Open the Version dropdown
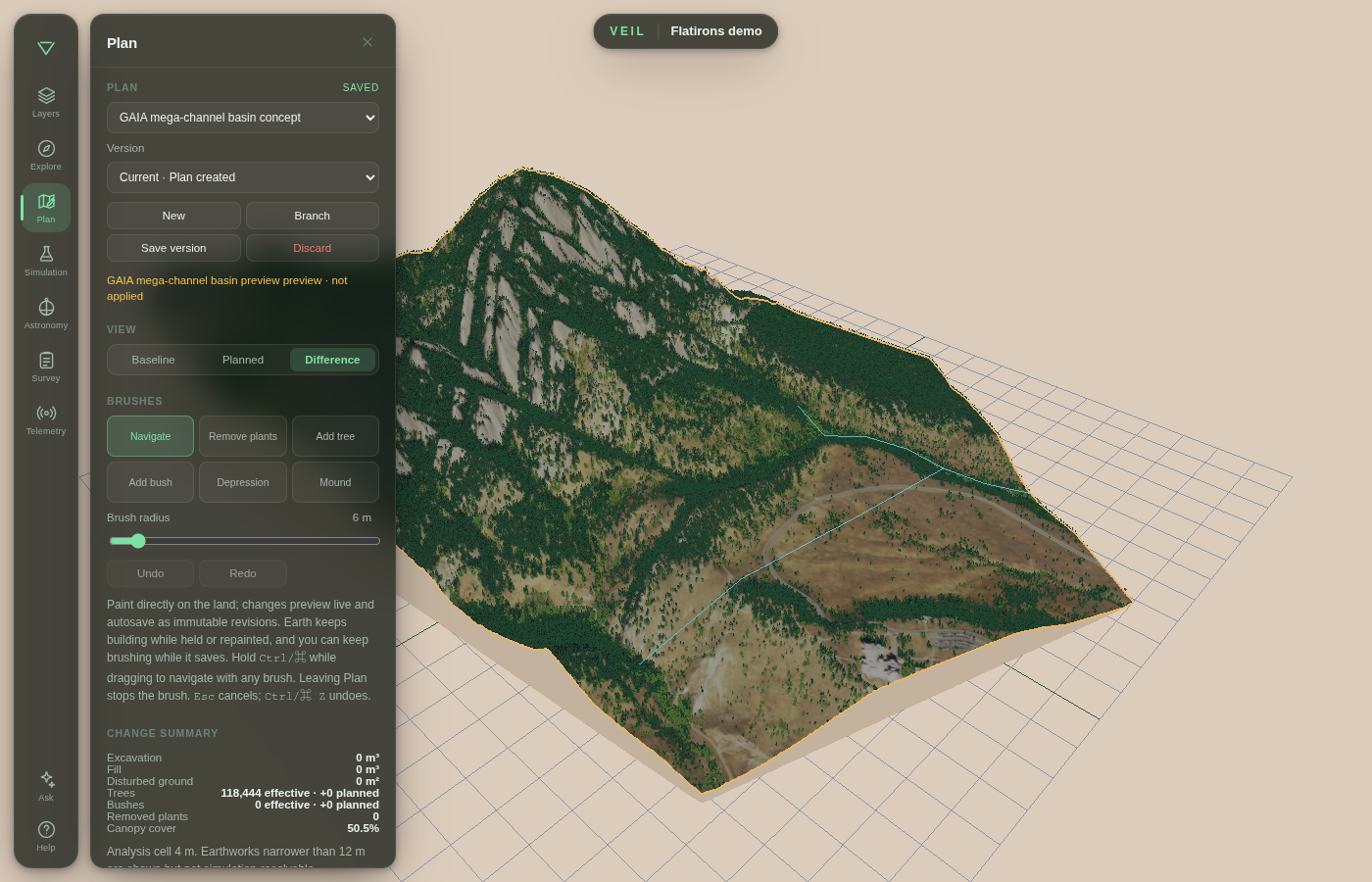Image resolution: width=1372 pixels, height=882 pixels. click(243, 177)
